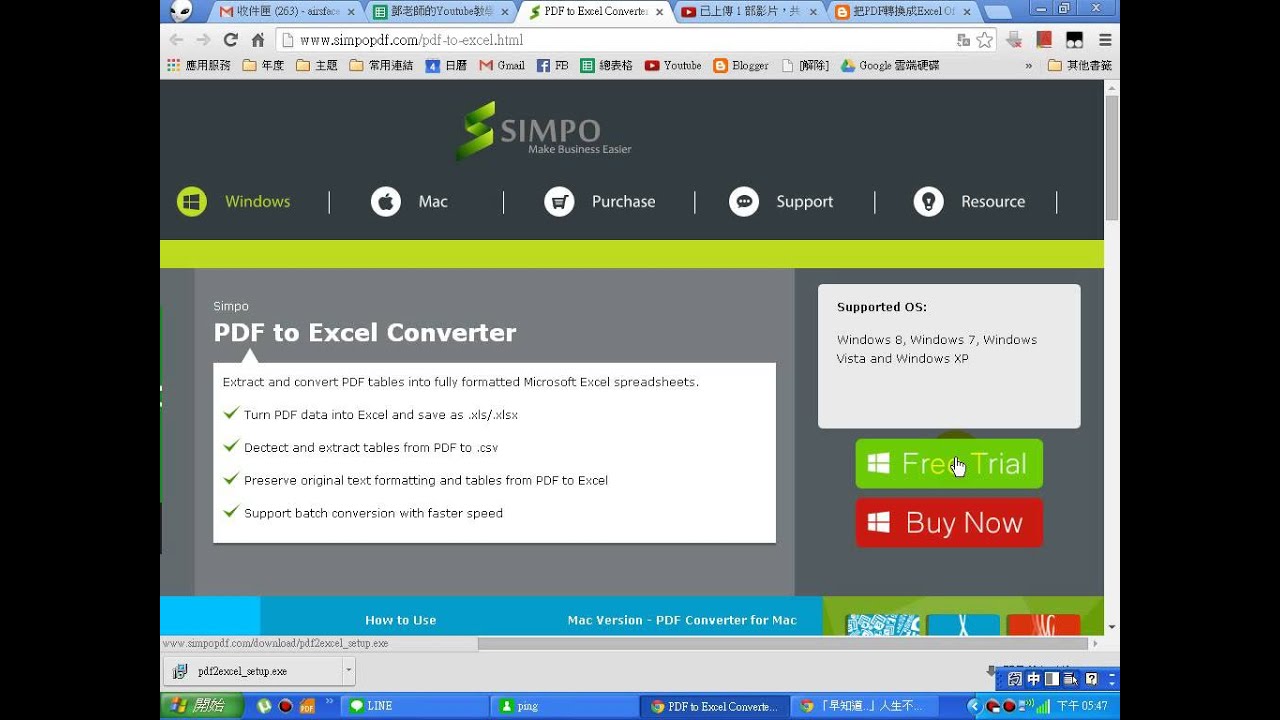The image size is (1280, 720).
Task: Switch to the Gmail inbox (263) tab
Action: coord(285,11)
